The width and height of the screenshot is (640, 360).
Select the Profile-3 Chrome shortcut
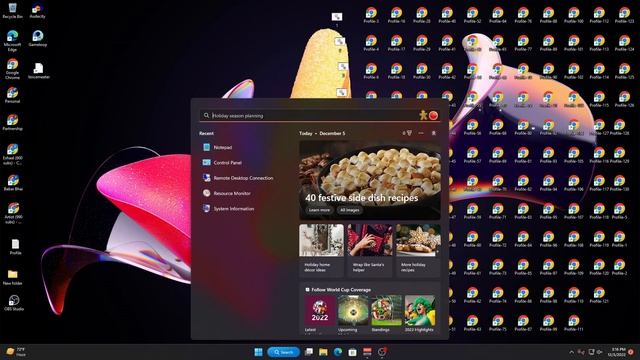(x=371, y=15)
